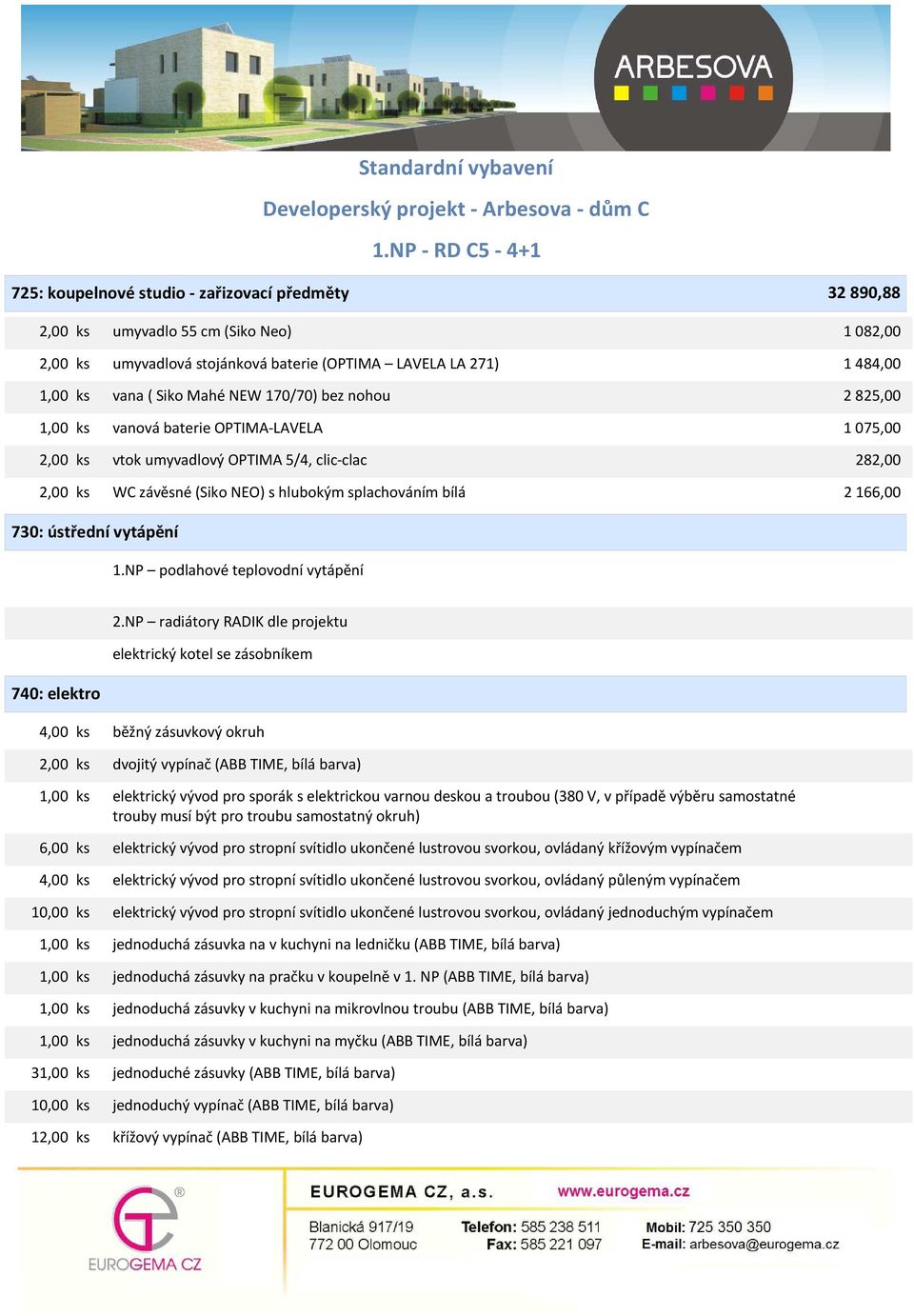Select the subheading '1.NP - RD C5 - 4+1'

(456, 250)
